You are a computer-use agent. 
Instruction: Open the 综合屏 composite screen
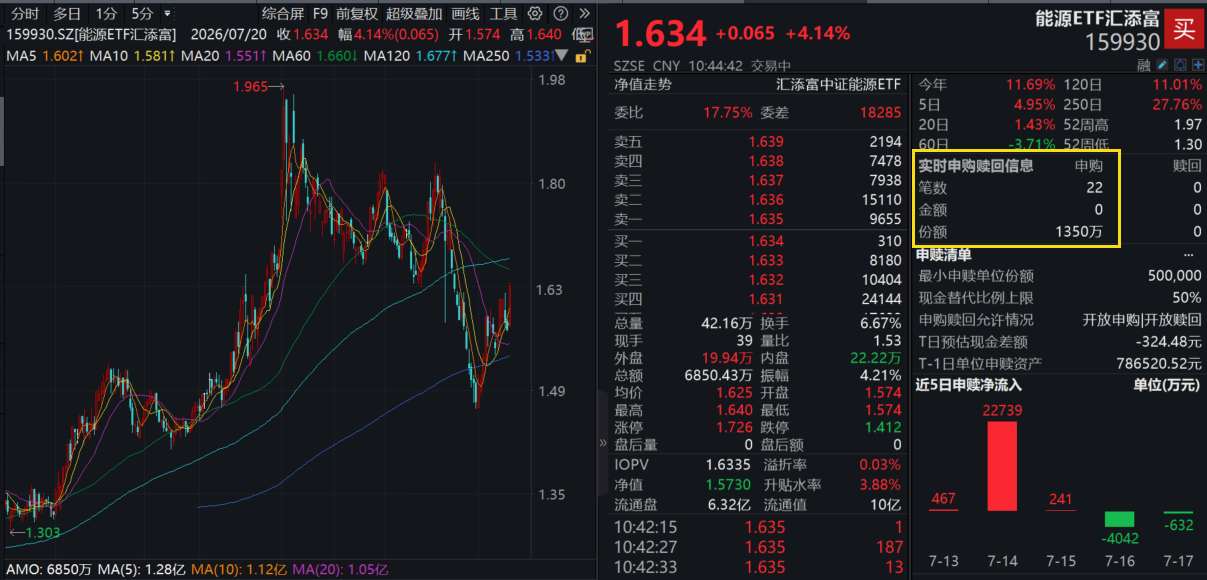(283, 14)
